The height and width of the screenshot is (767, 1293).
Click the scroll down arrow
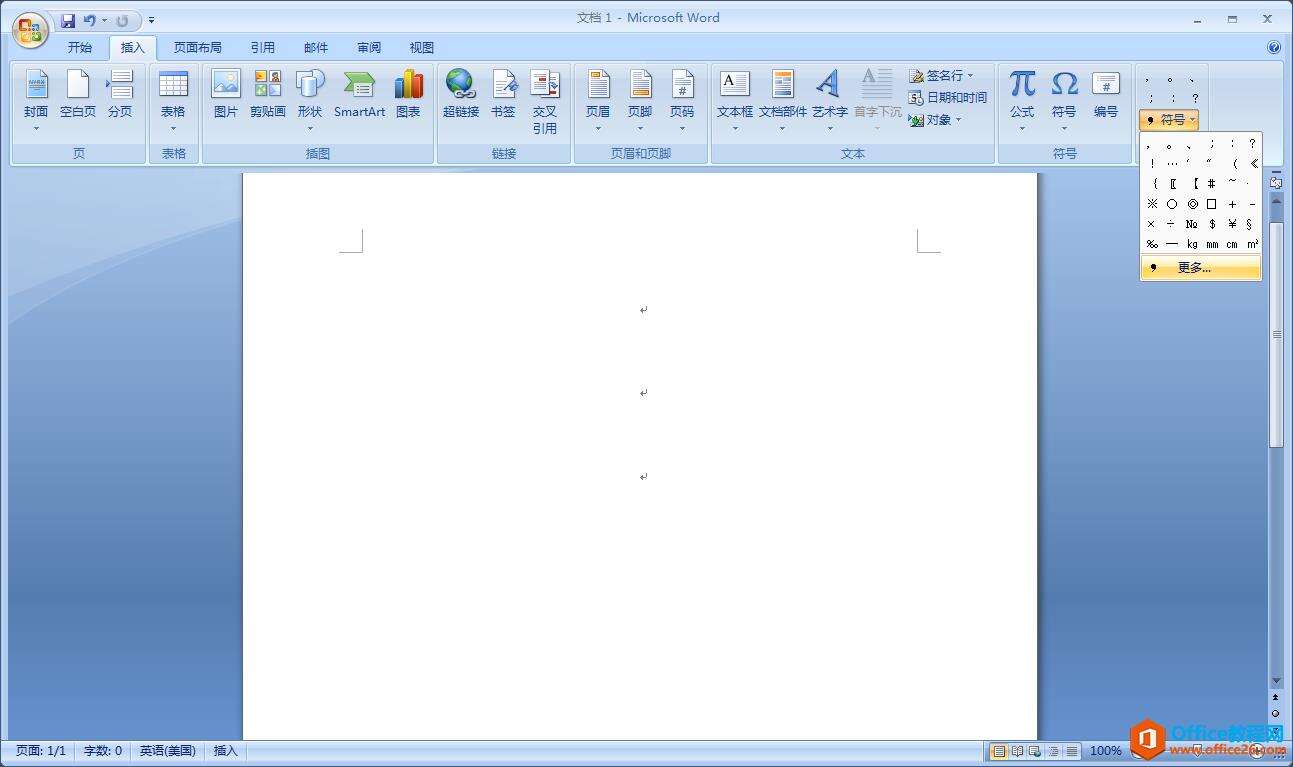click(1276, 680)
